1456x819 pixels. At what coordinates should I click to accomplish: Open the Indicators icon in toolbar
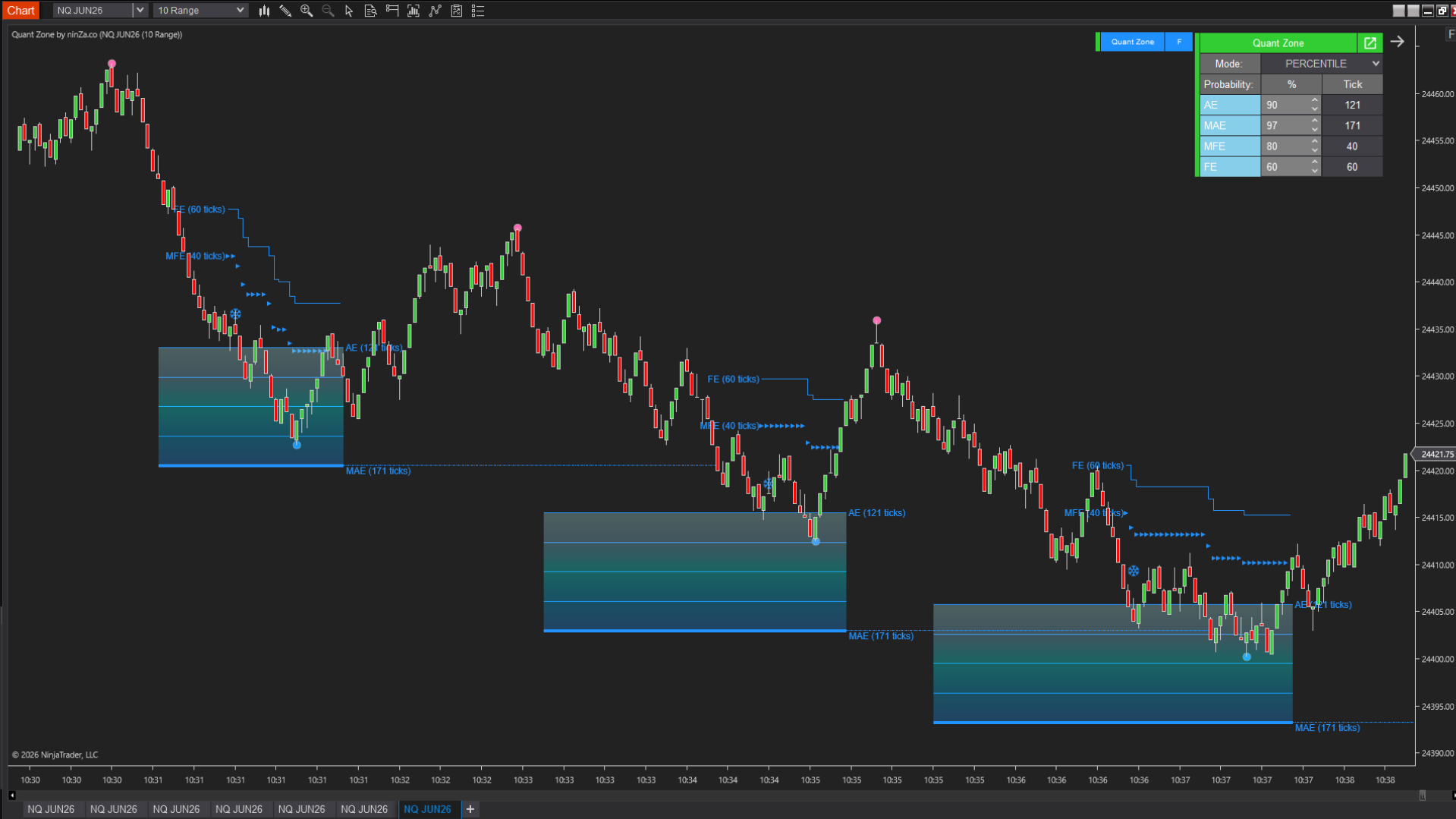(x=435, y=11)
